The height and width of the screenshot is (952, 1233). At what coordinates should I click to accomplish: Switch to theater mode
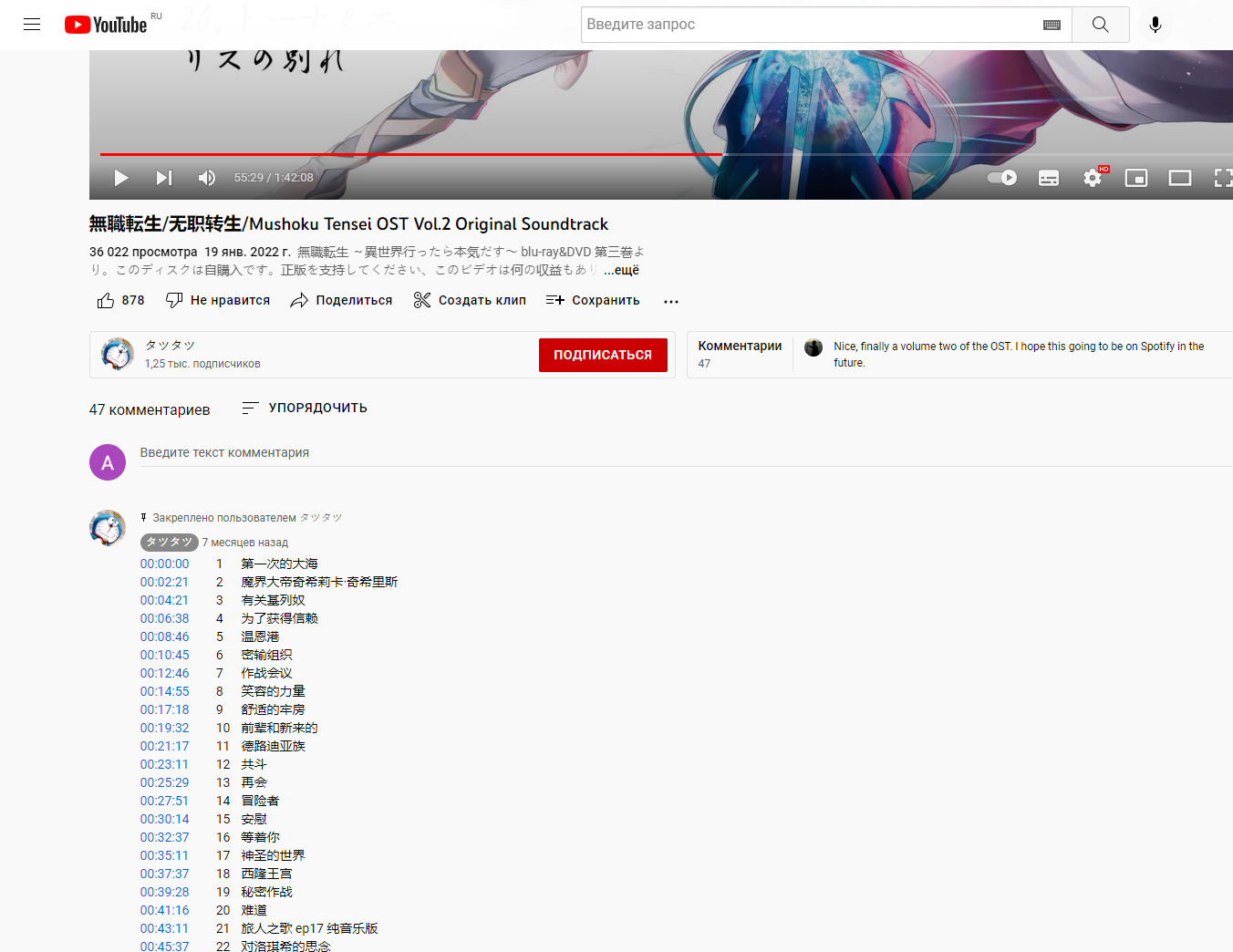point(1180,178)
